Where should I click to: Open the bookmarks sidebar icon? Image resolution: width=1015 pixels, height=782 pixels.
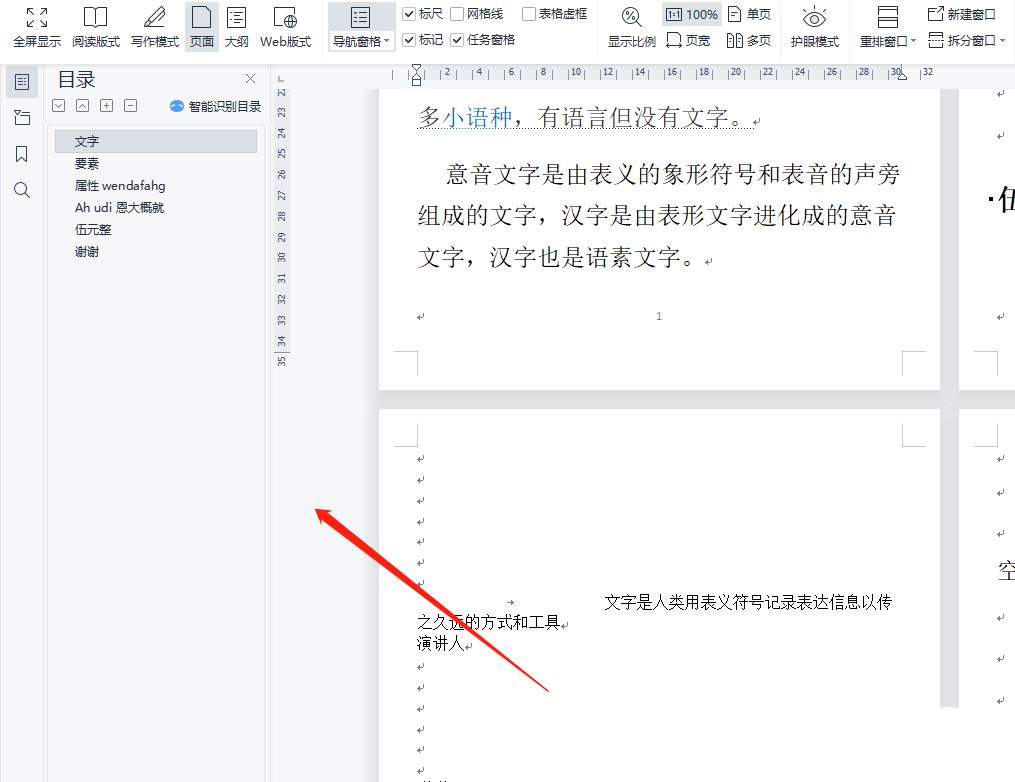(21, 154)
